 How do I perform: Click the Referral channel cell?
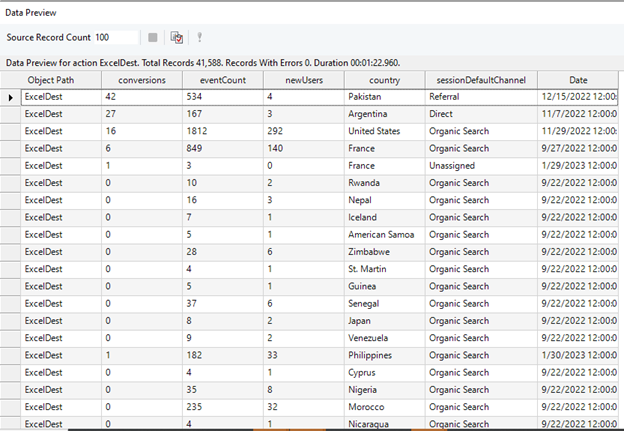coord(480,97)
